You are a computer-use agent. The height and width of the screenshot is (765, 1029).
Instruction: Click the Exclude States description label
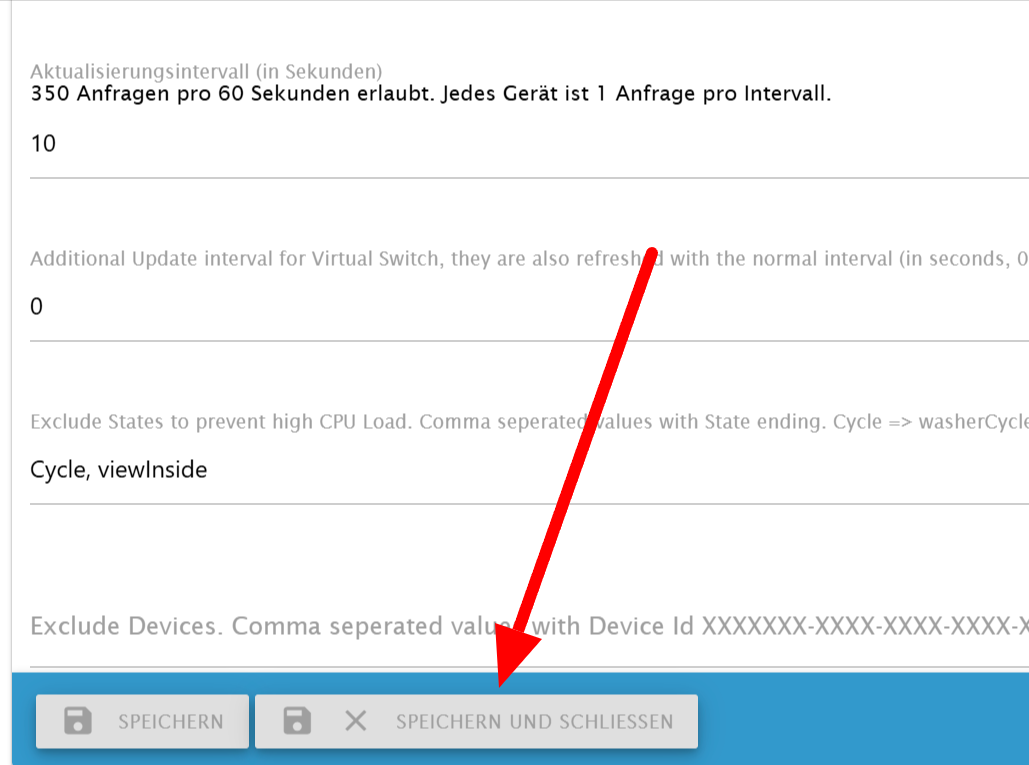(x=529, y=421)
